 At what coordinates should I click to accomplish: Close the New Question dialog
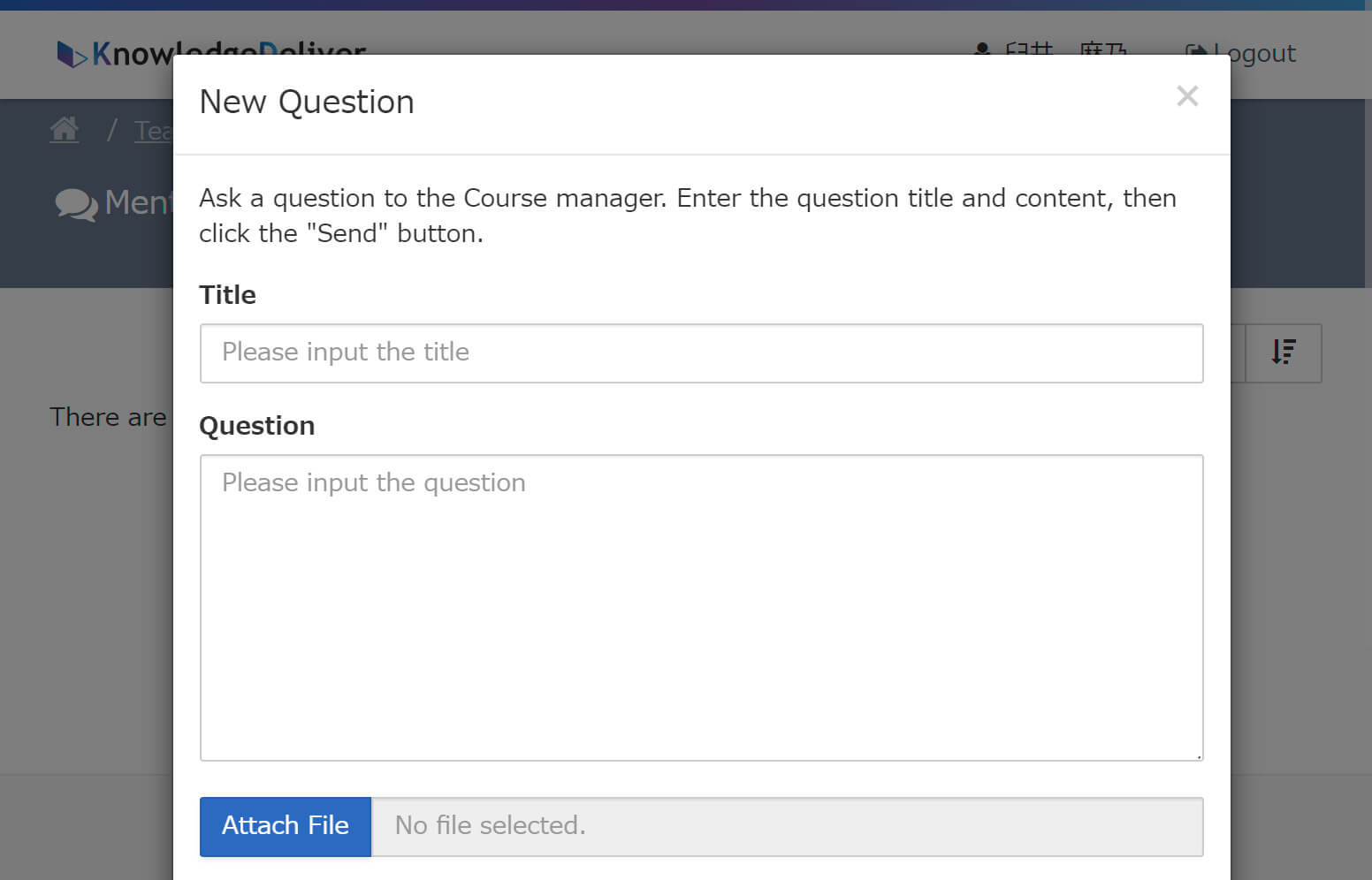[x=1187, y=95]
